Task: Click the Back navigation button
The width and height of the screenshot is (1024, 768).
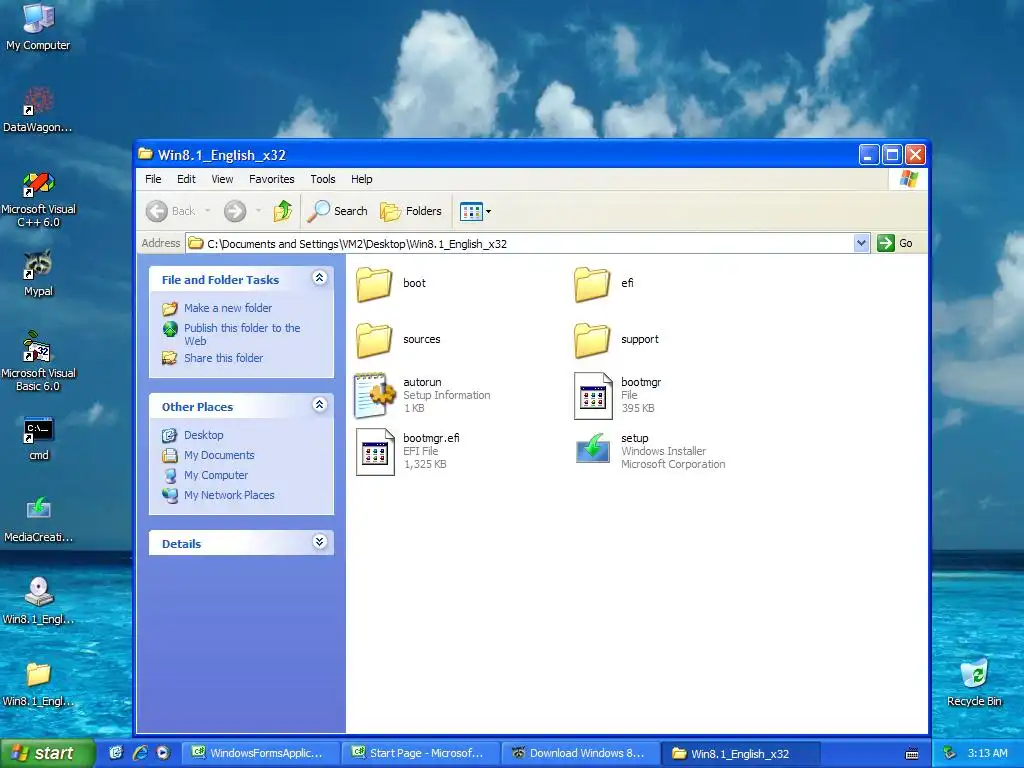Action: tap(171, 211)
